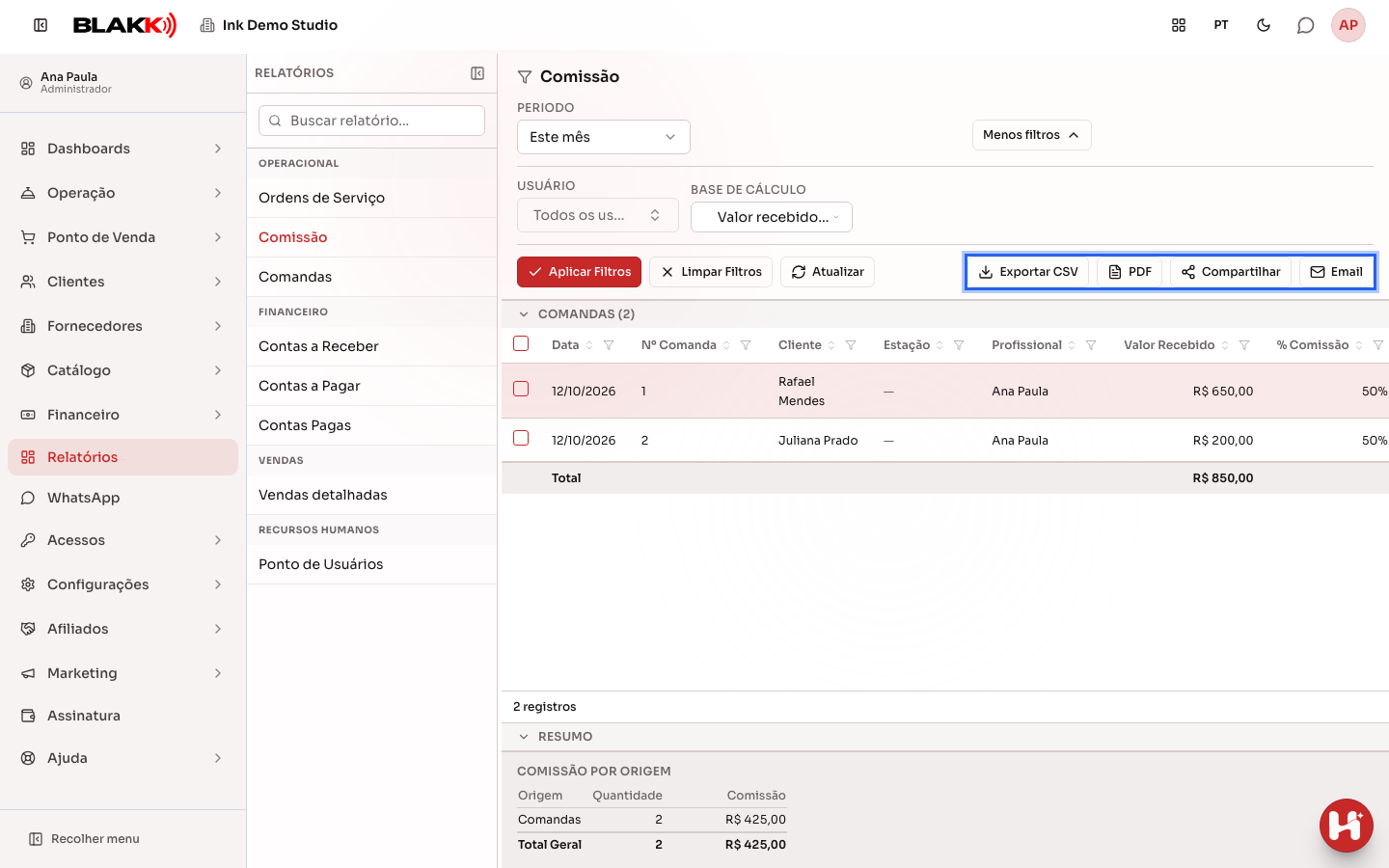Send report via Email button
This screenshot has width=1389, height=868.
click(x=1336, y=272)
